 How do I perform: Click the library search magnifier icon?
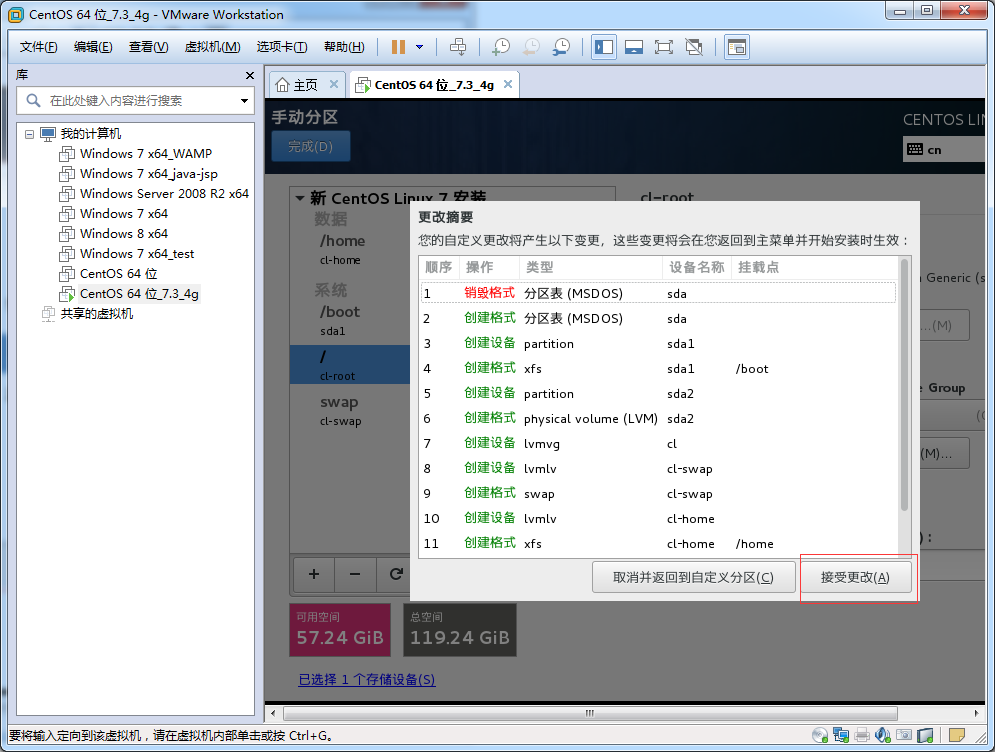click(33, 100)
